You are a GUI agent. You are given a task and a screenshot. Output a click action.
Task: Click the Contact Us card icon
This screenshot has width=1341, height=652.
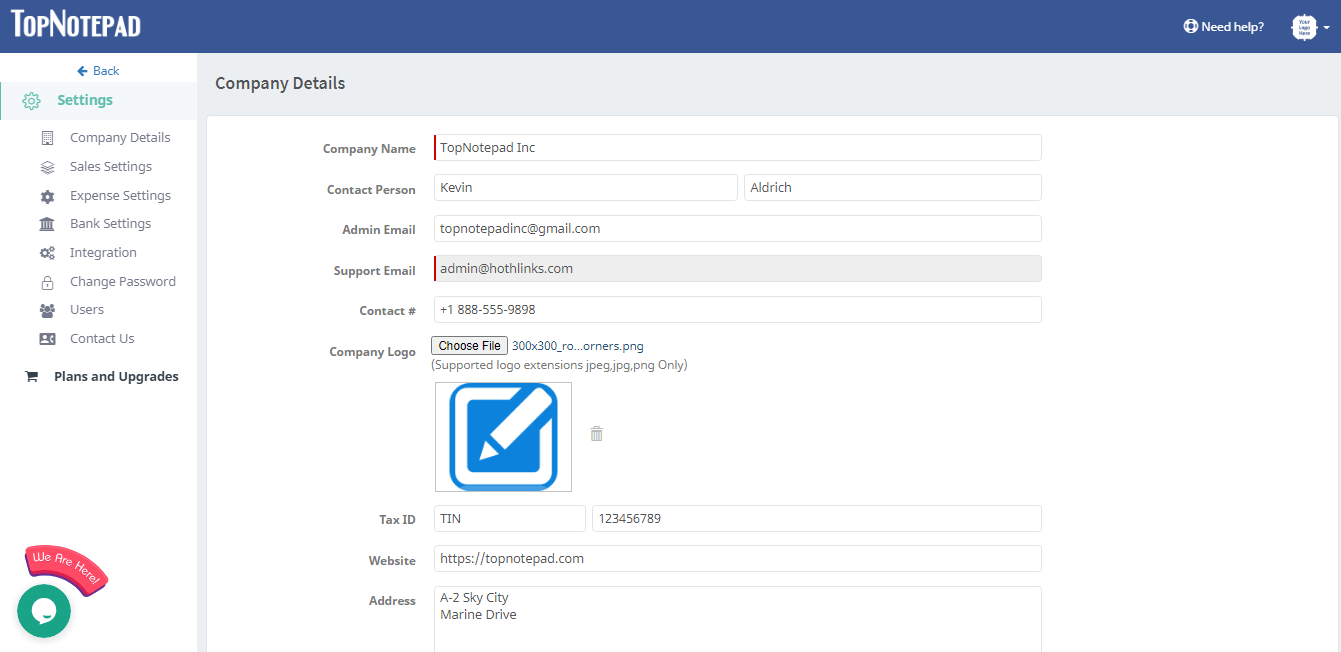point(47,339)
